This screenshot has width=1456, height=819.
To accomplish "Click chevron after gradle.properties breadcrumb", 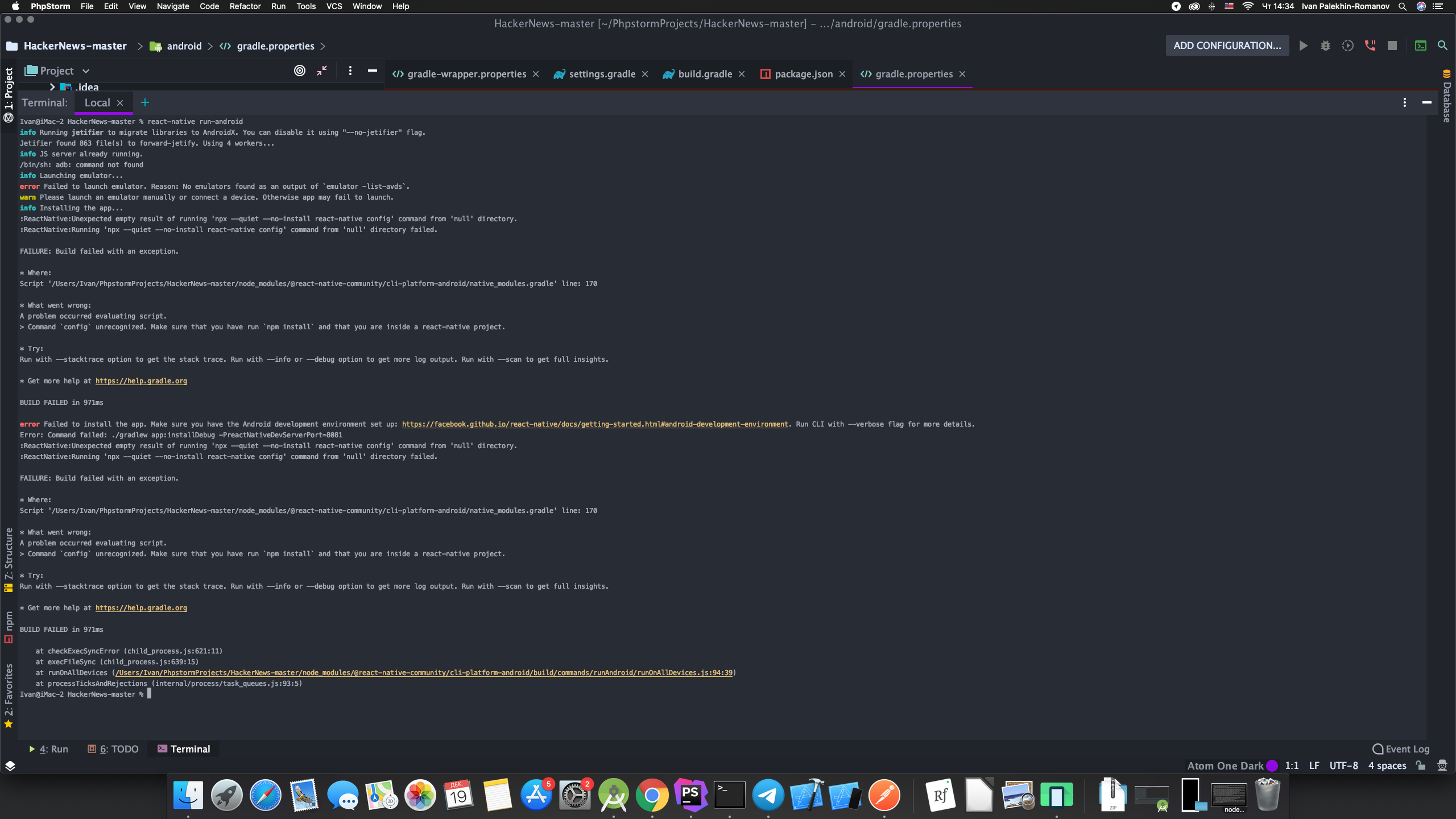I will click(x=322, y=46).
